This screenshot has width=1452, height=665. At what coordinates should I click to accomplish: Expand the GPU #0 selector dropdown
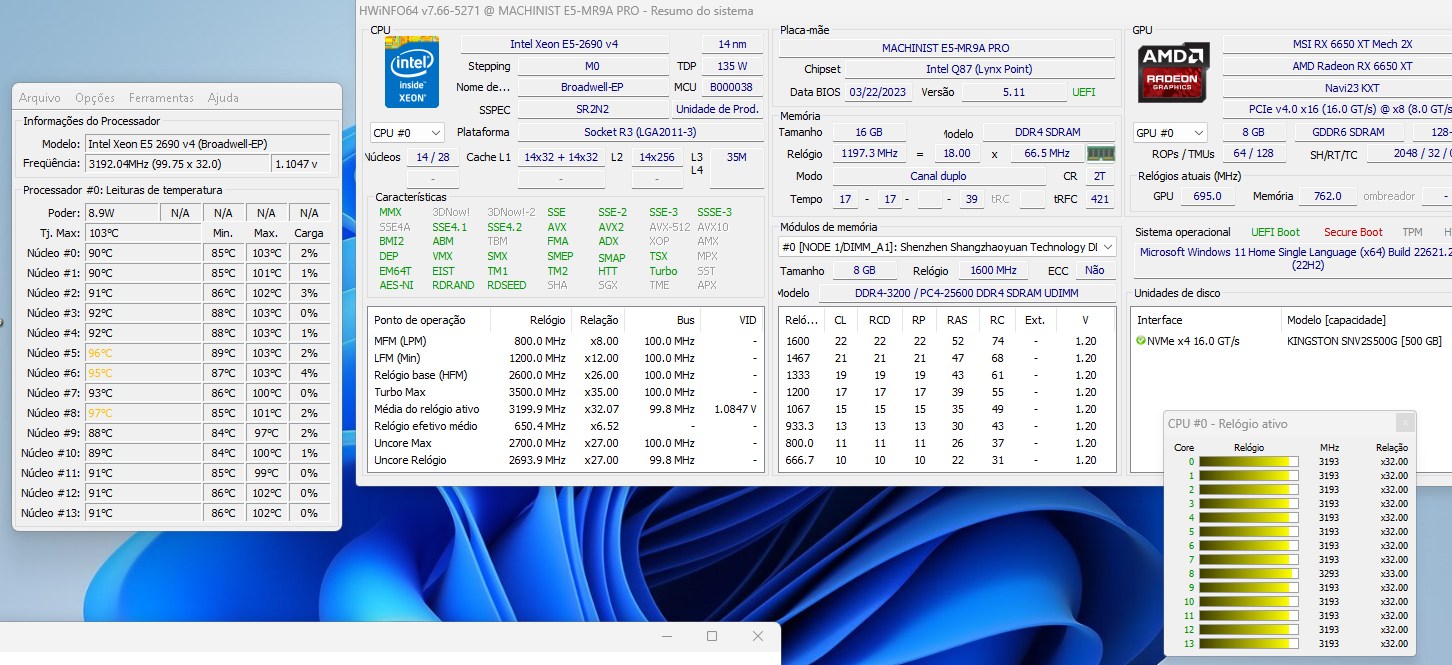[x=1170, y=132]
